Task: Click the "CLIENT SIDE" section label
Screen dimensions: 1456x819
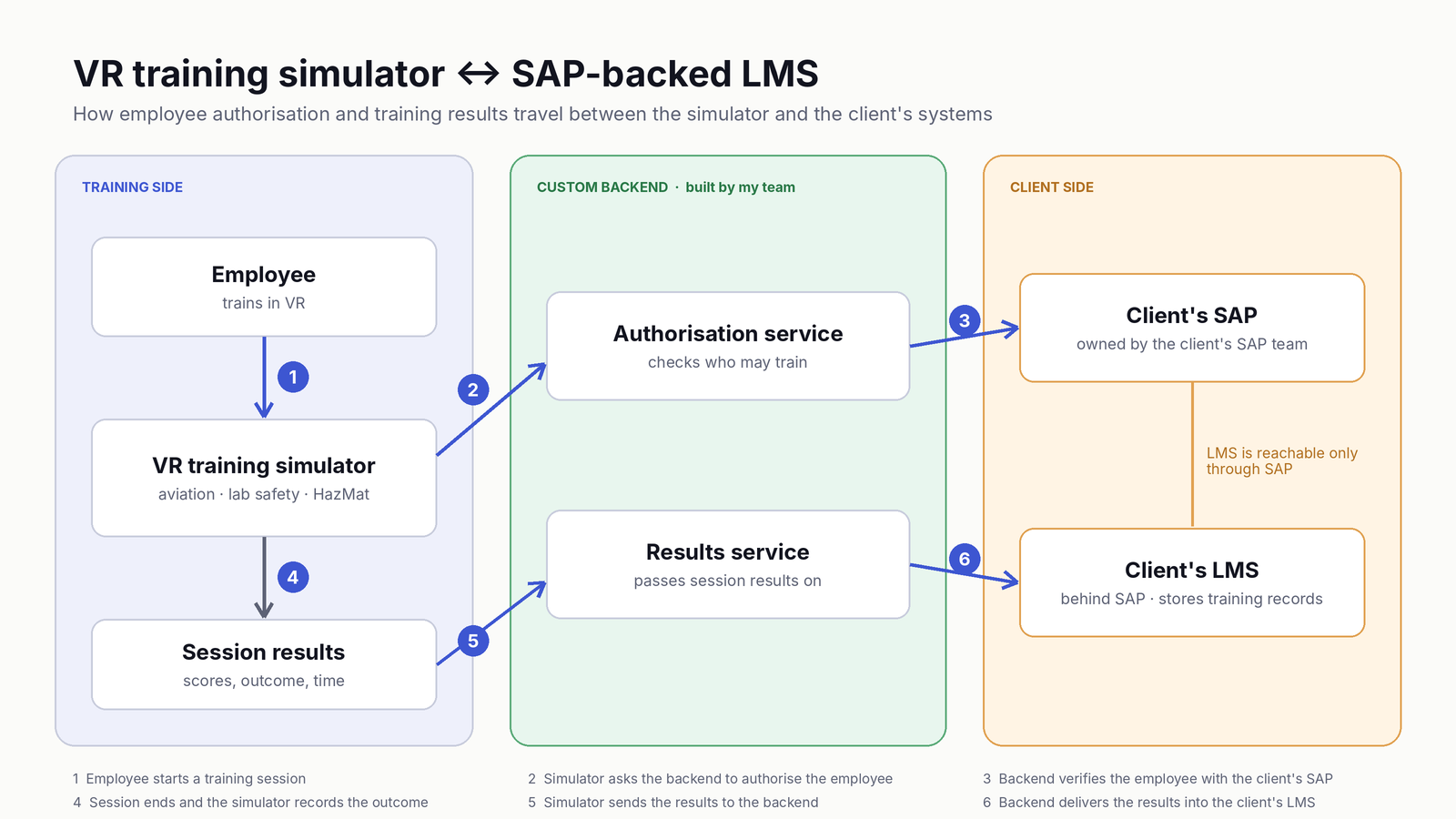Action: [x=1052, y=187]
